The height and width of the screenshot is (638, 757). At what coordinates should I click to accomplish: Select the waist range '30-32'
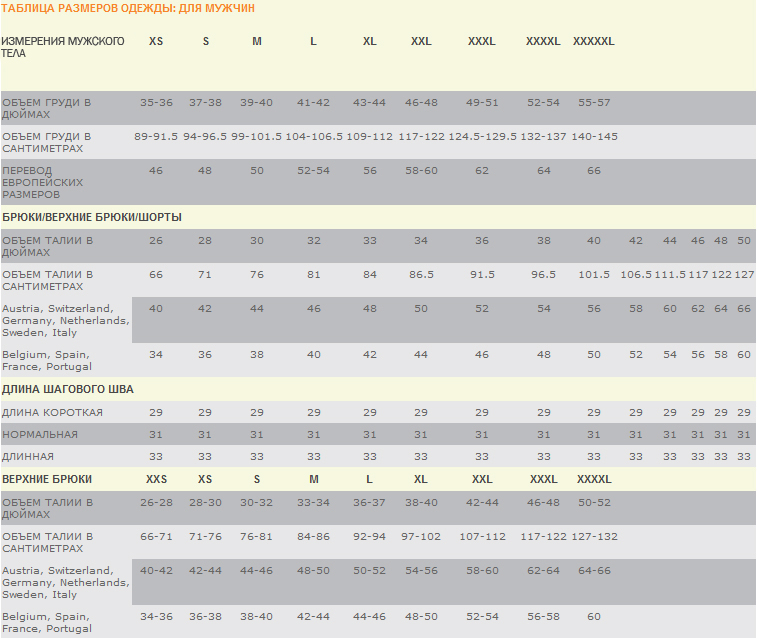point(256,503)
